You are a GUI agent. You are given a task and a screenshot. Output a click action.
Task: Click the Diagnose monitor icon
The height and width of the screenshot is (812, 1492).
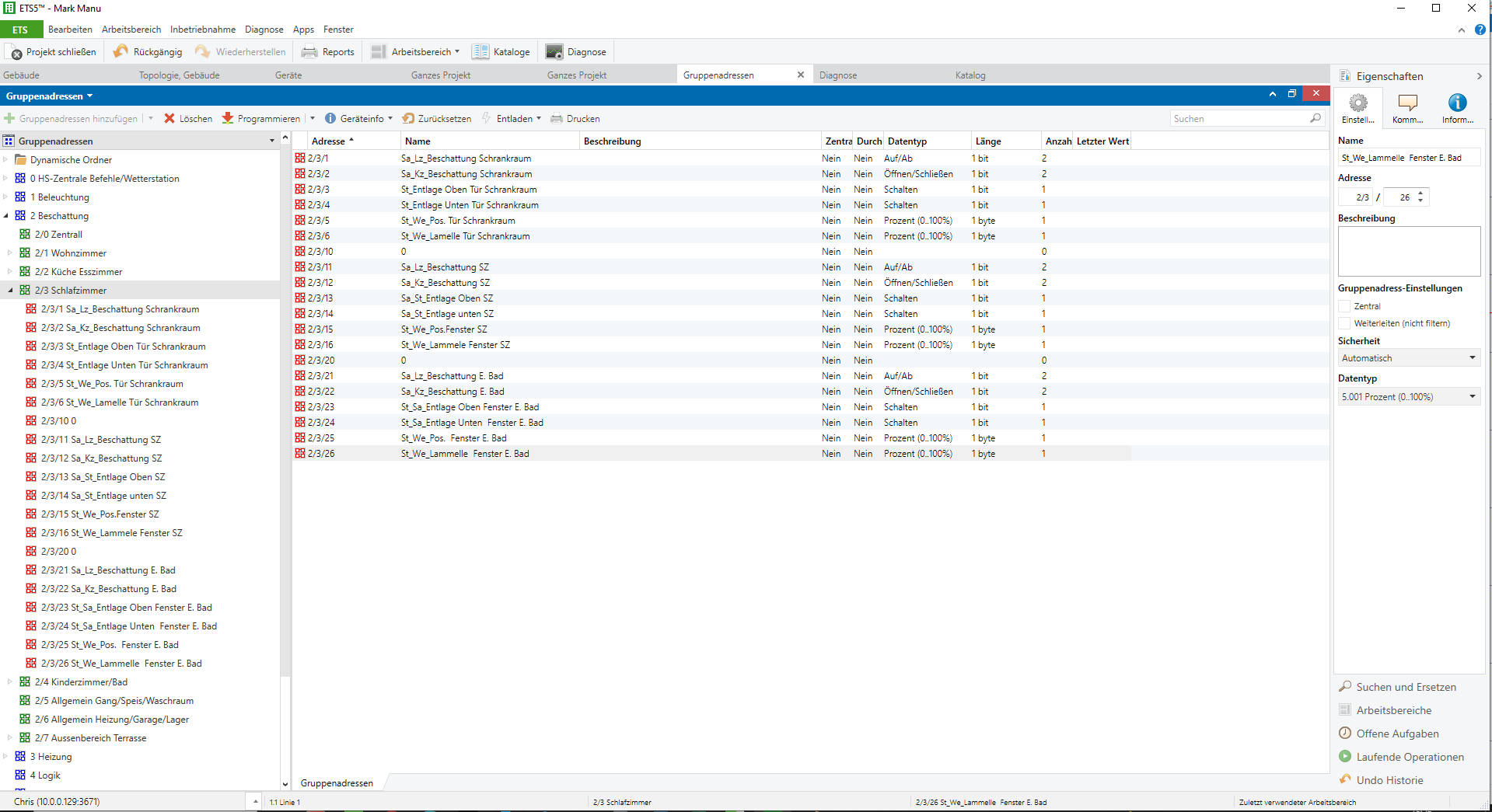pyautogui.click(x=554, y=52)
